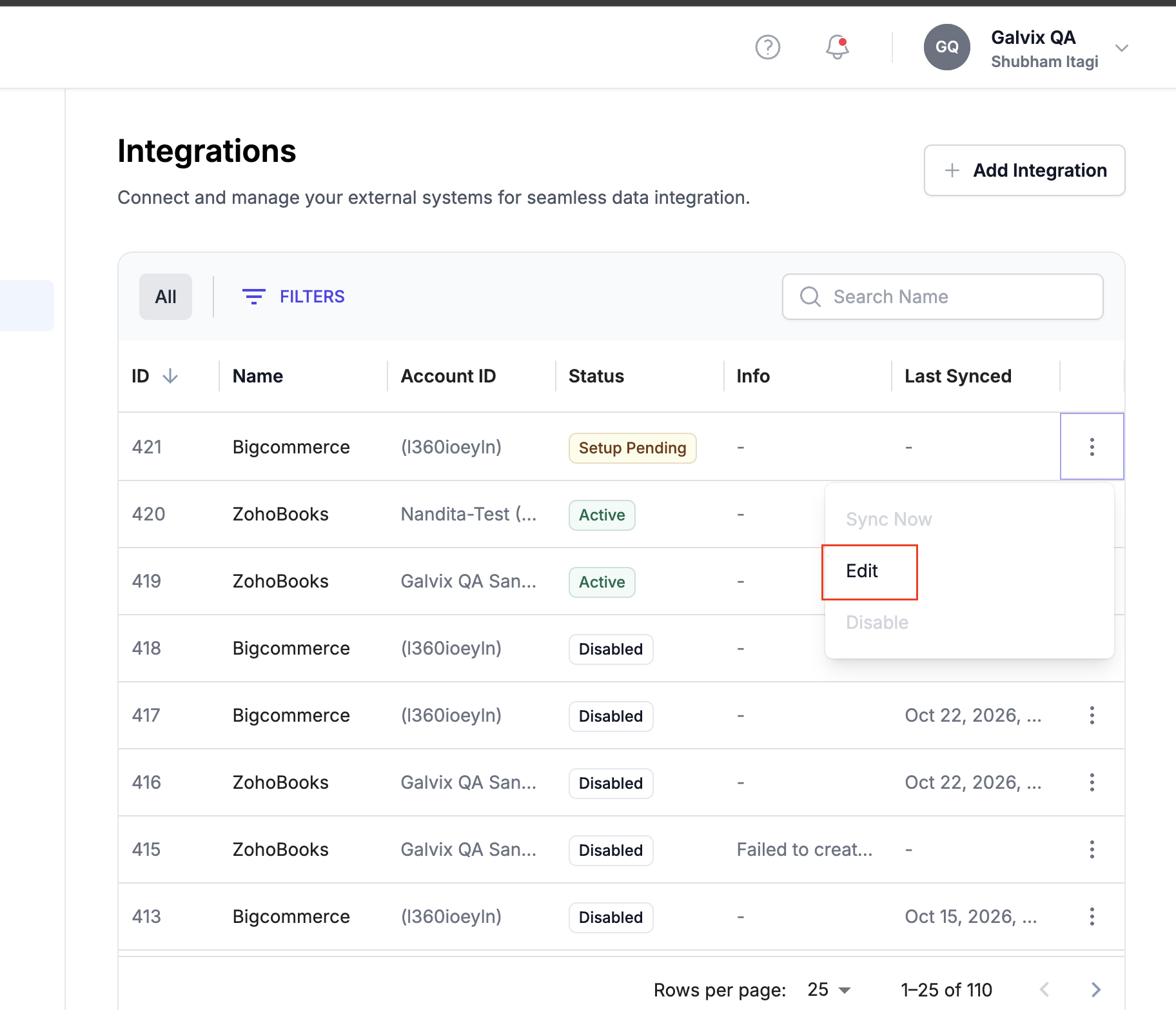Go to previous page arrow
Image resolution: width=1176 pixels, height=1010 pixels.
(1044, 989)
